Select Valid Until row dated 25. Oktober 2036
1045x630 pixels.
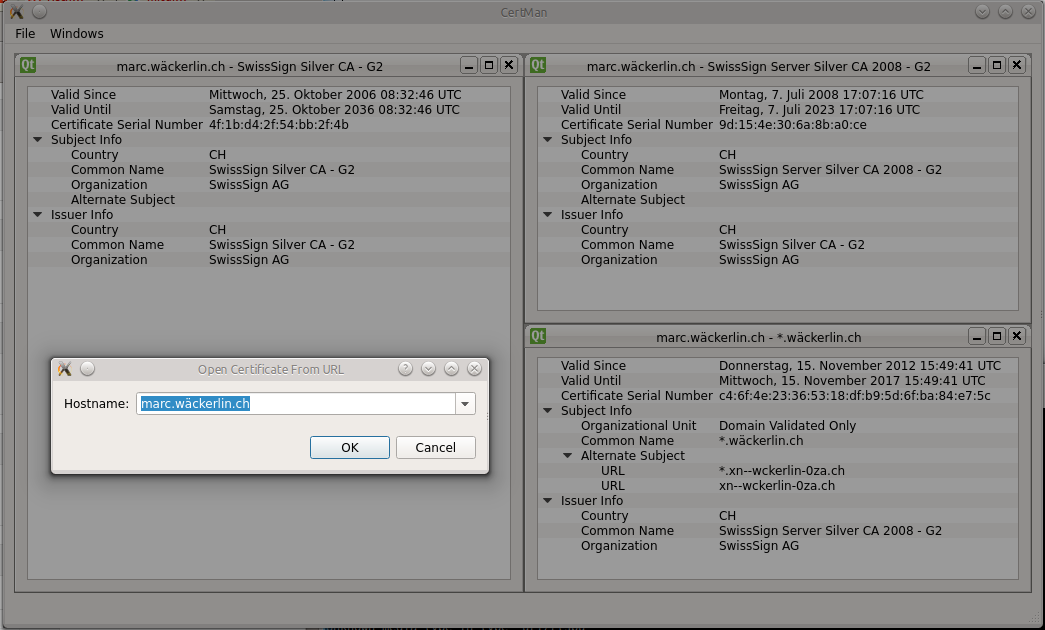269,110
